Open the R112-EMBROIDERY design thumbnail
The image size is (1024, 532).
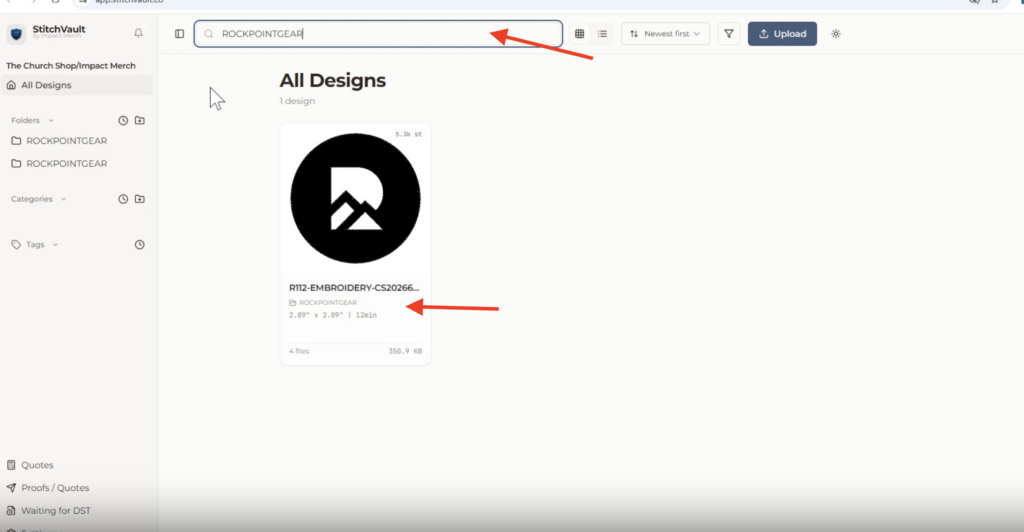pos(355,198)
